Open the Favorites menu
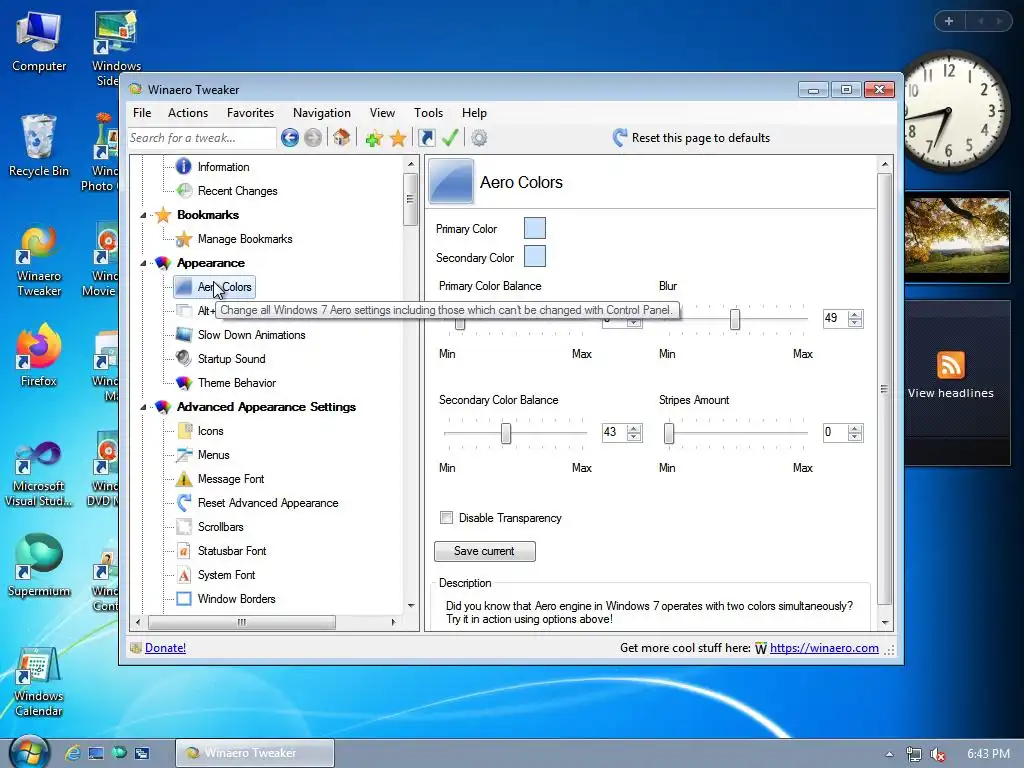The height and width of the screenshot is (768, 1024). pos(250,113)
